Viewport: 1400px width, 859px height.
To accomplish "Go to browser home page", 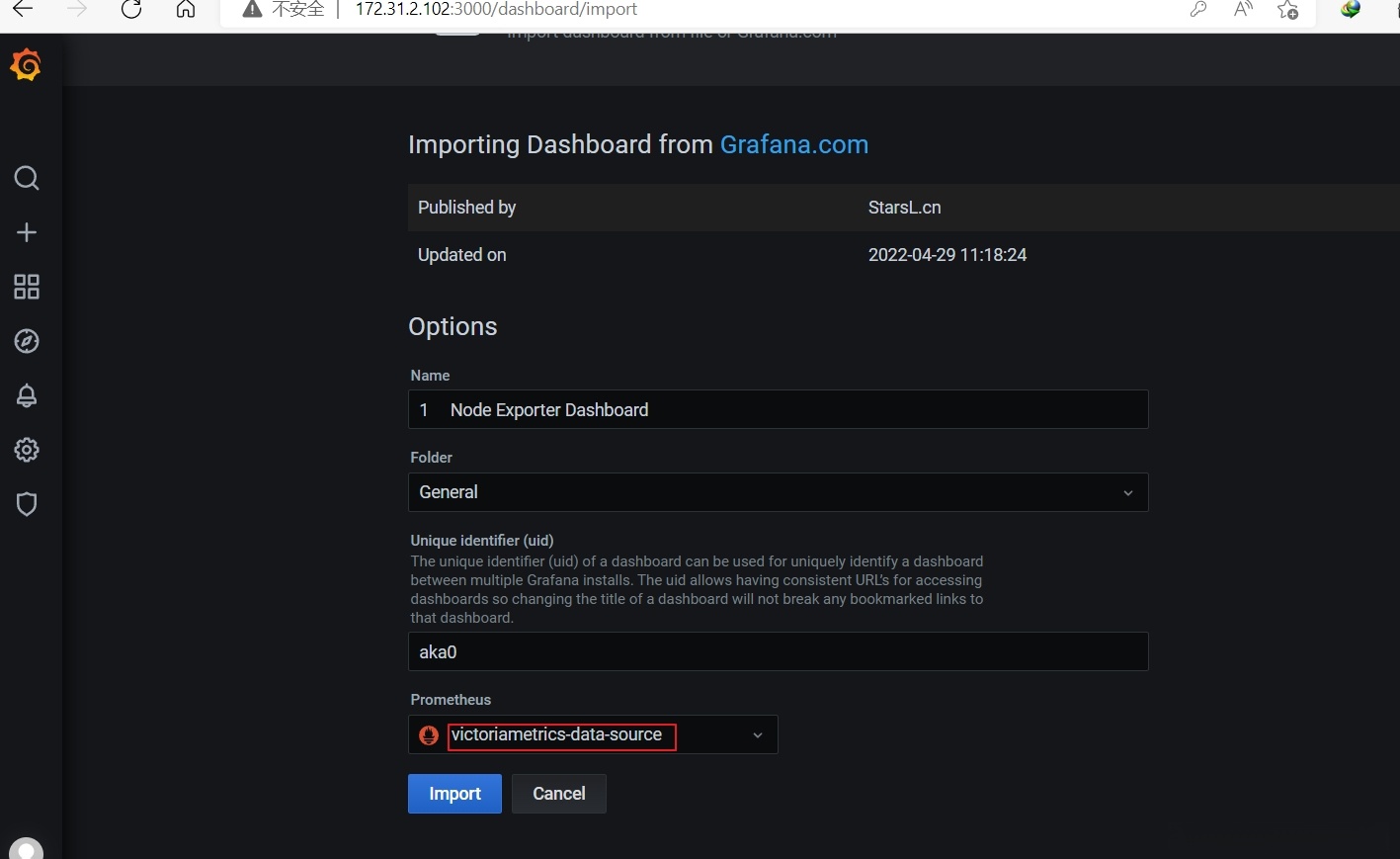I will pos(186,10).
